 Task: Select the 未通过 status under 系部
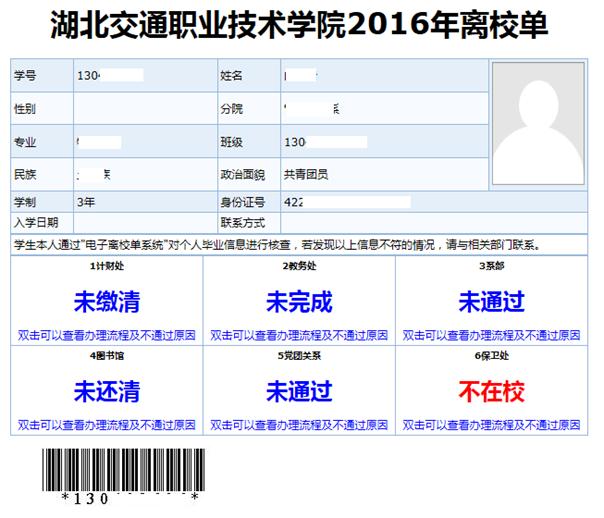point(491,301)
